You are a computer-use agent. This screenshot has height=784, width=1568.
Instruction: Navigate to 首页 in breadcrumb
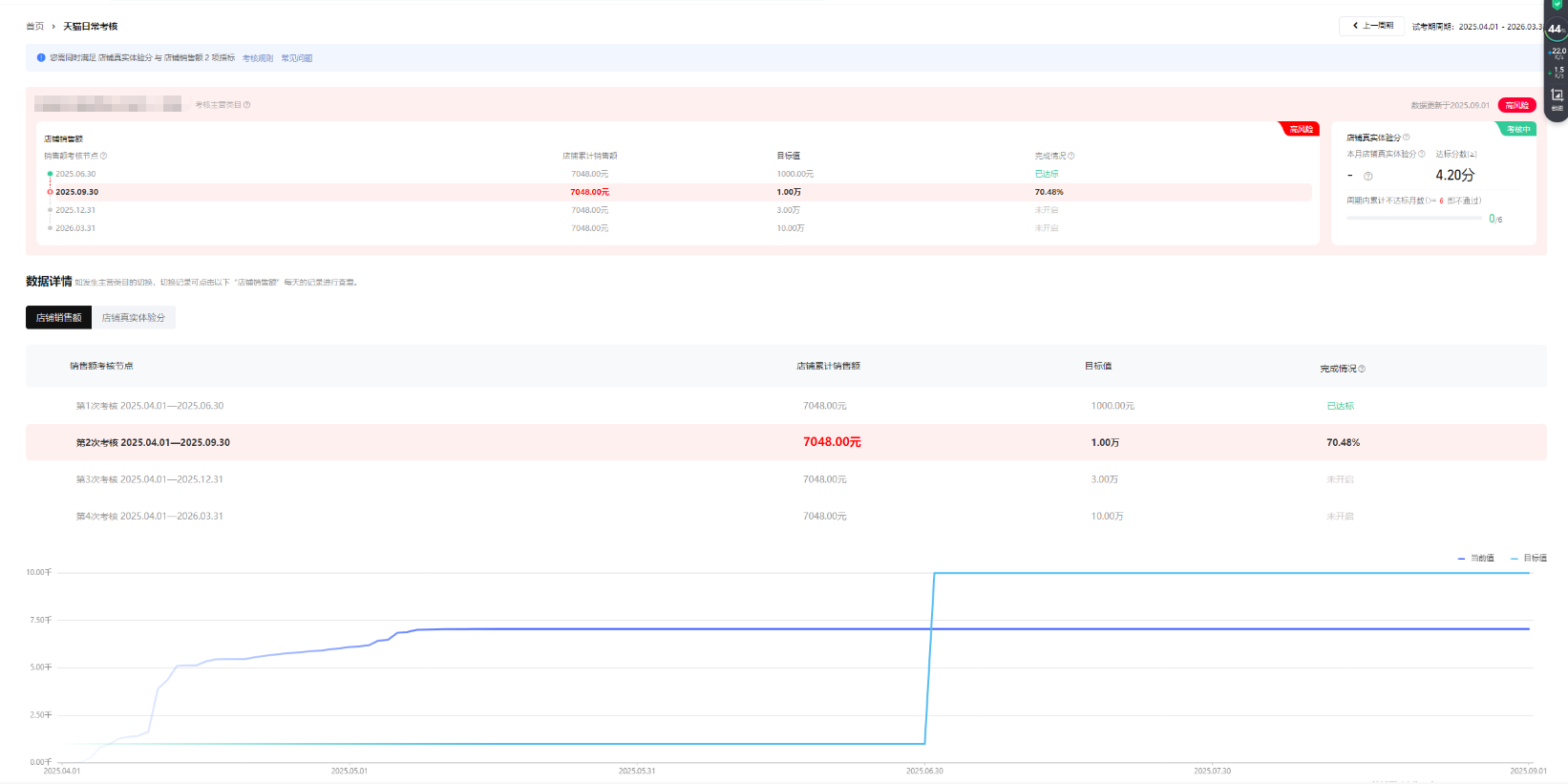(x=34, y=27)
